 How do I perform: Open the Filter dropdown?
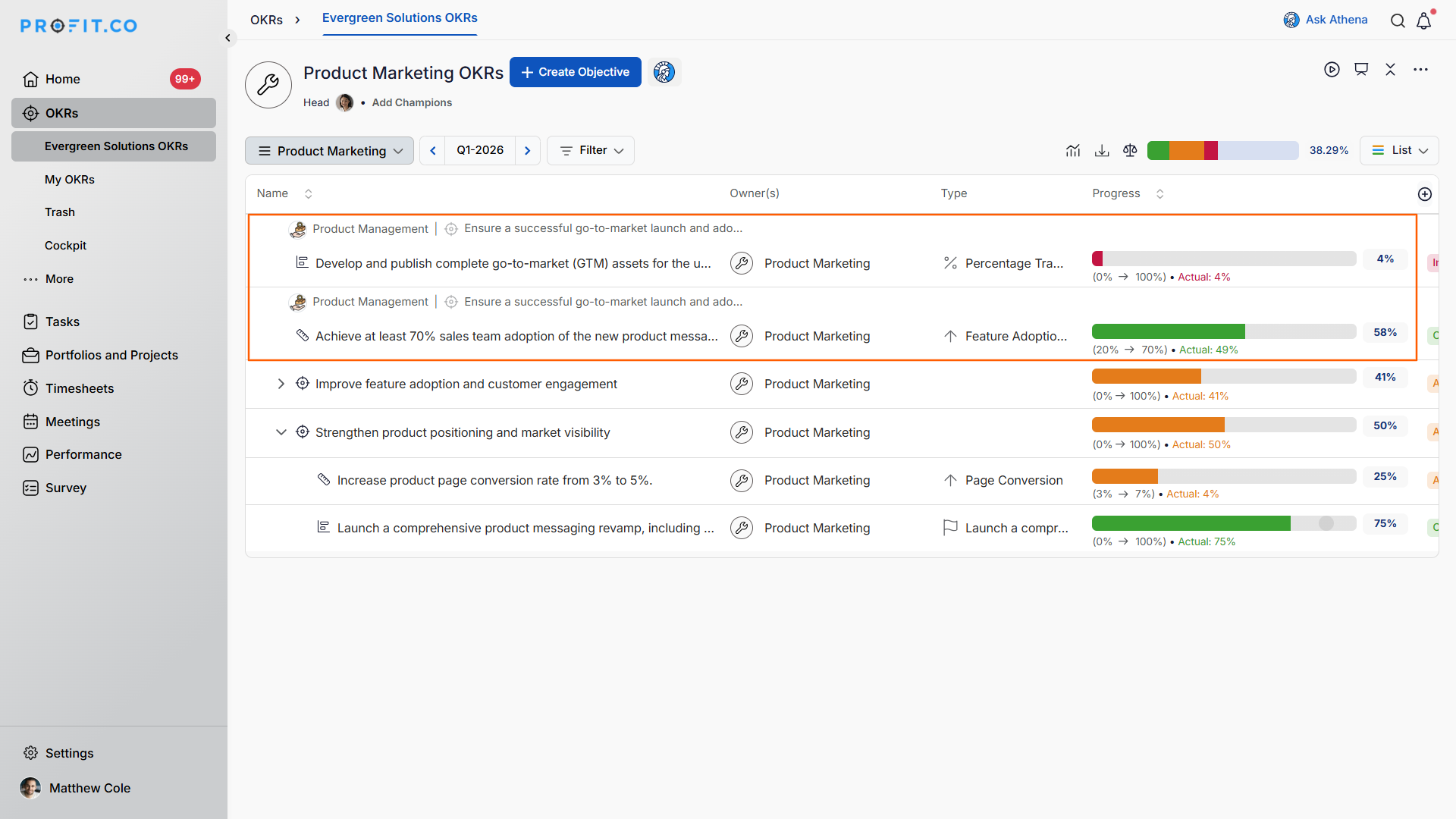click(591, 151)
